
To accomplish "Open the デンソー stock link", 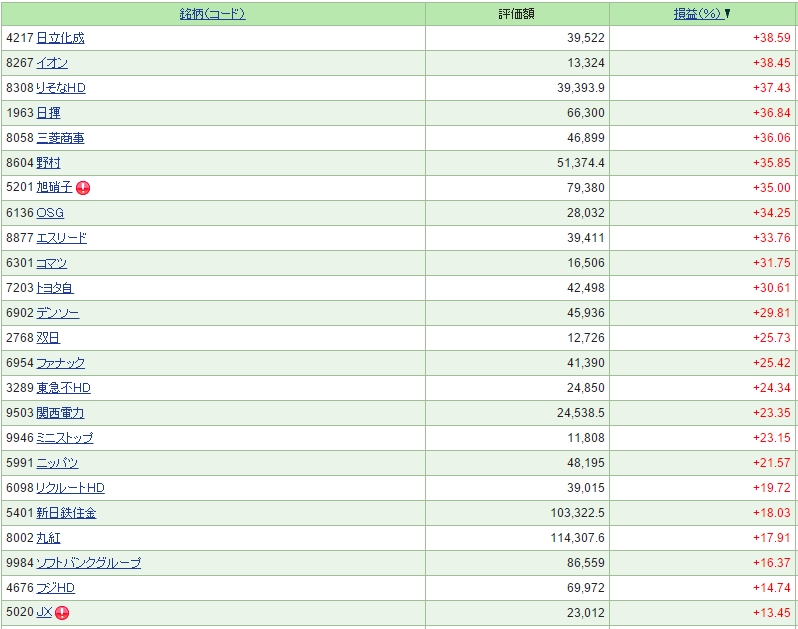I will [58, 313].
